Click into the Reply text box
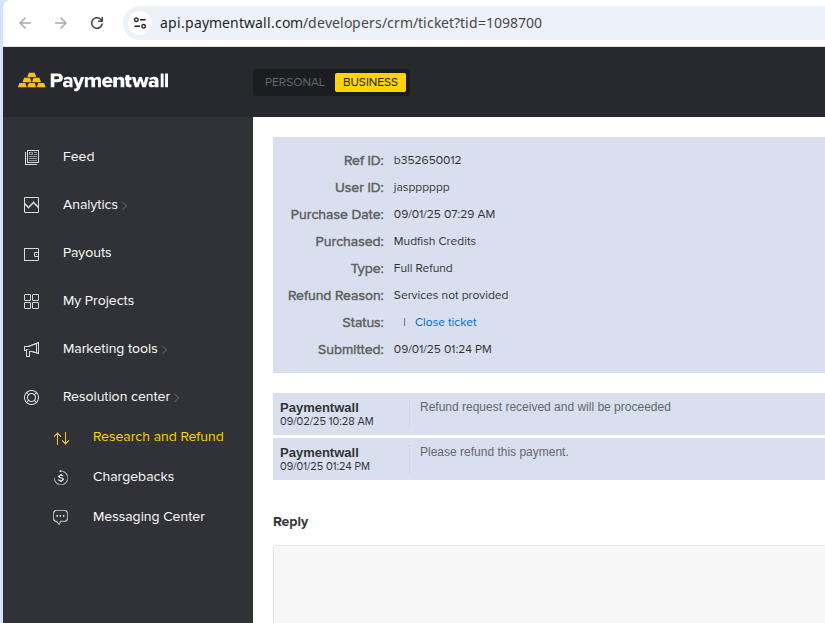The image size is (825, 623). click(549, 584)
